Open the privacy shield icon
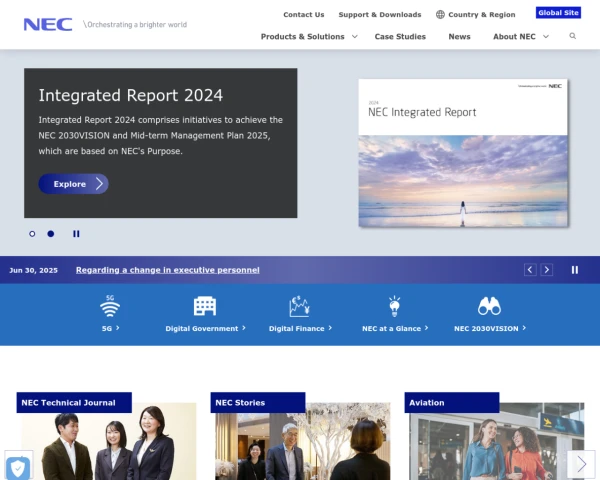The width and height of the screenshot is (600, 480). (x=18, y=468)
